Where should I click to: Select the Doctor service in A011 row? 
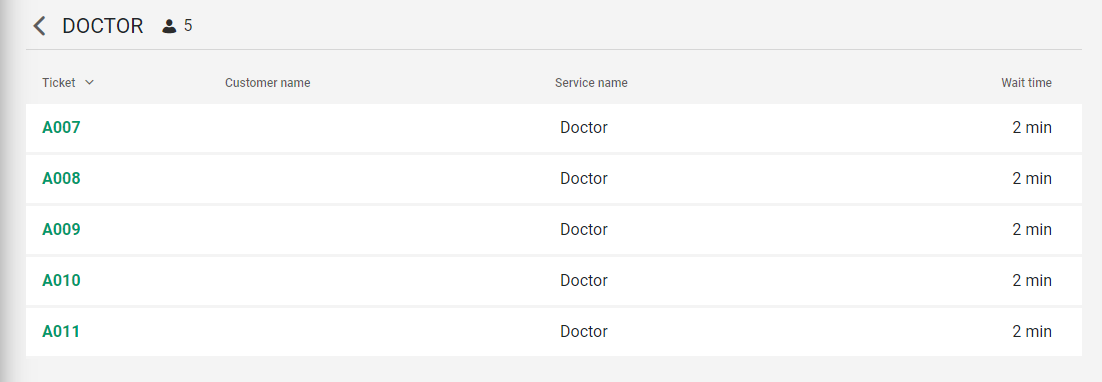[x=584, y=331]
